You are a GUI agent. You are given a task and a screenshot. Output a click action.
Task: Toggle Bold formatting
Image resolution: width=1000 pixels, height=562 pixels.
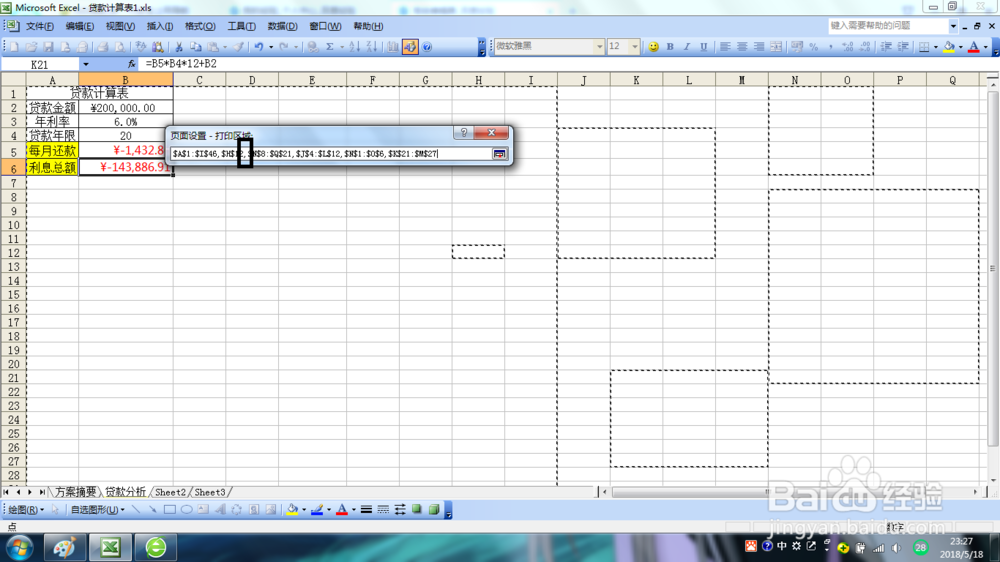[670, 47]
